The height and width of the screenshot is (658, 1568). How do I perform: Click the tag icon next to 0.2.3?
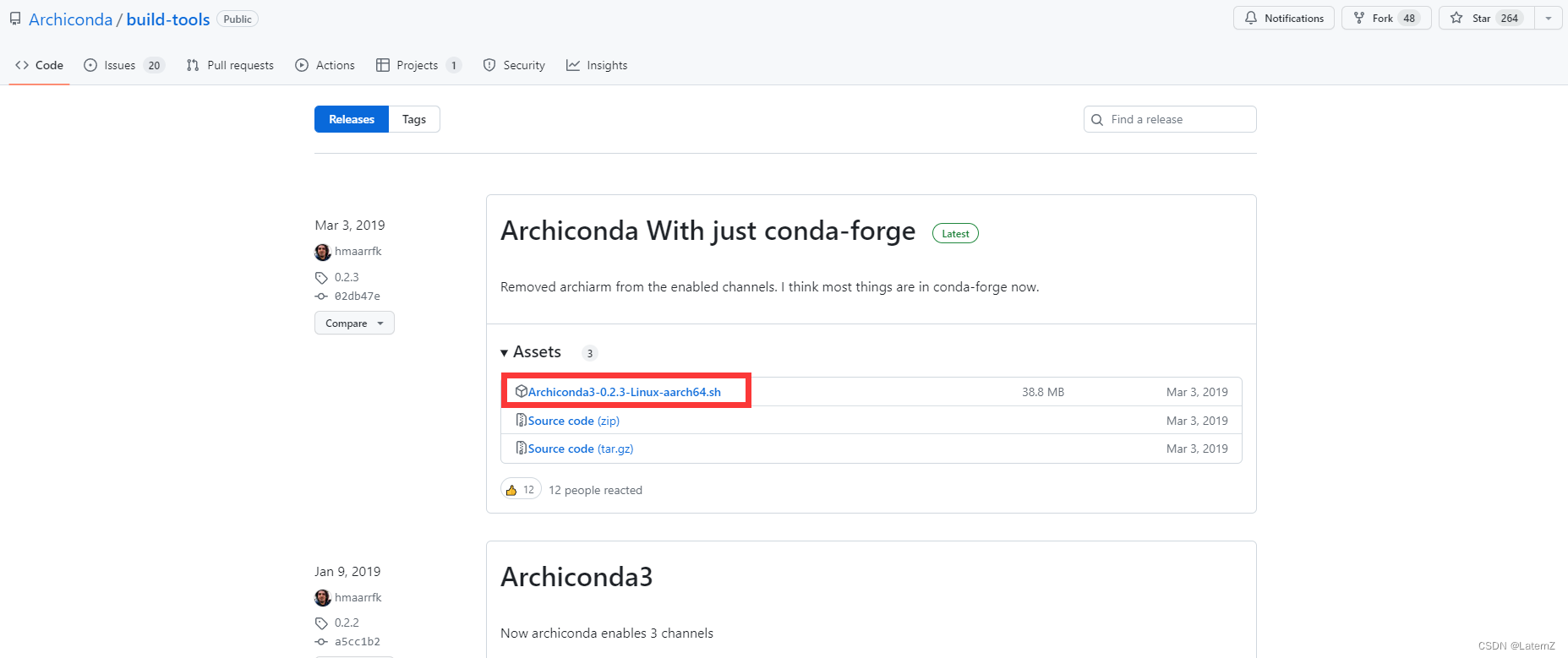[x=321, y=277]
